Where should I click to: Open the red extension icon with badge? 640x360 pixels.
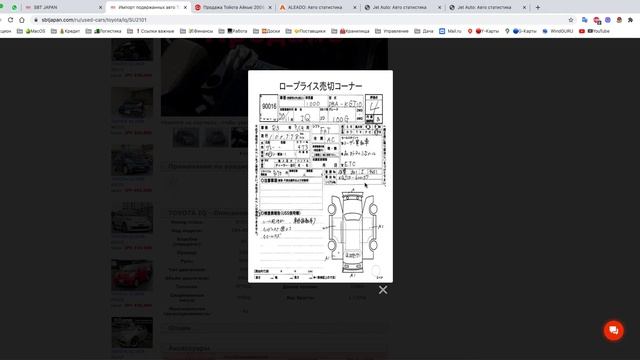coord(597,20)
